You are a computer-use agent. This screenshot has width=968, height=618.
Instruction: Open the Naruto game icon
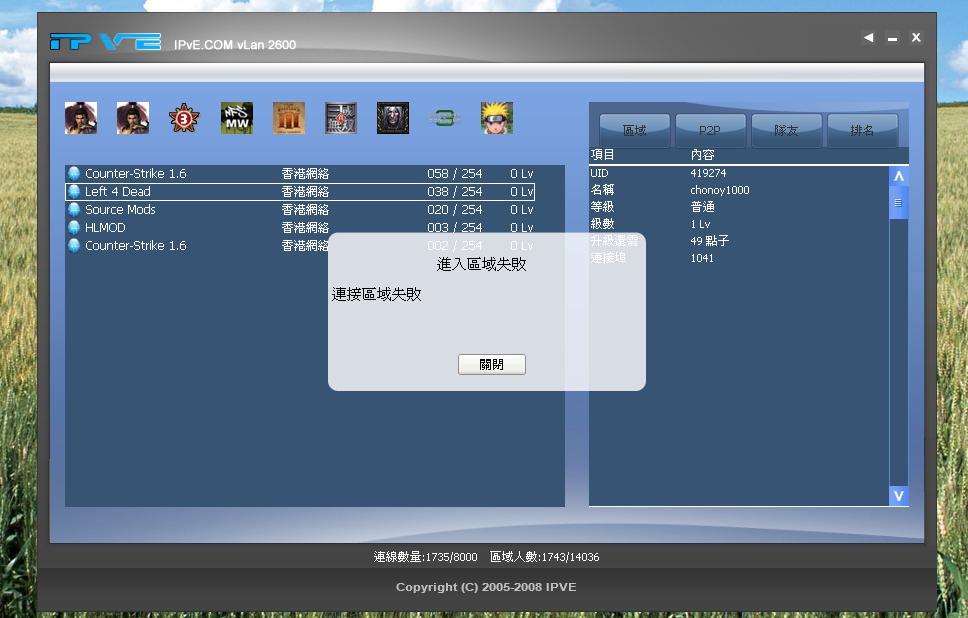[497, 118]
